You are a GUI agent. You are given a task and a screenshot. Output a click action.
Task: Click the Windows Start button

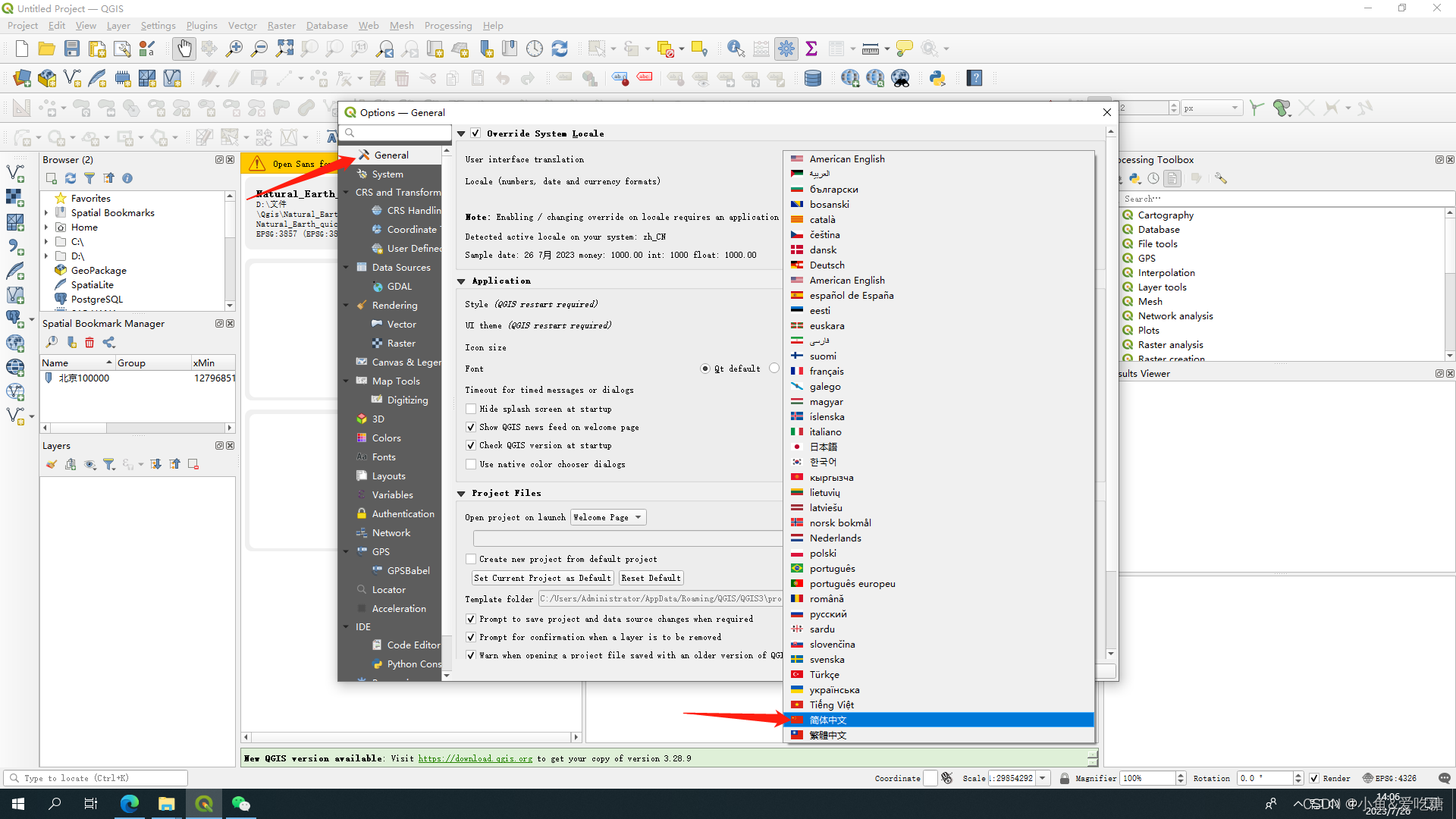coord(18,804)
